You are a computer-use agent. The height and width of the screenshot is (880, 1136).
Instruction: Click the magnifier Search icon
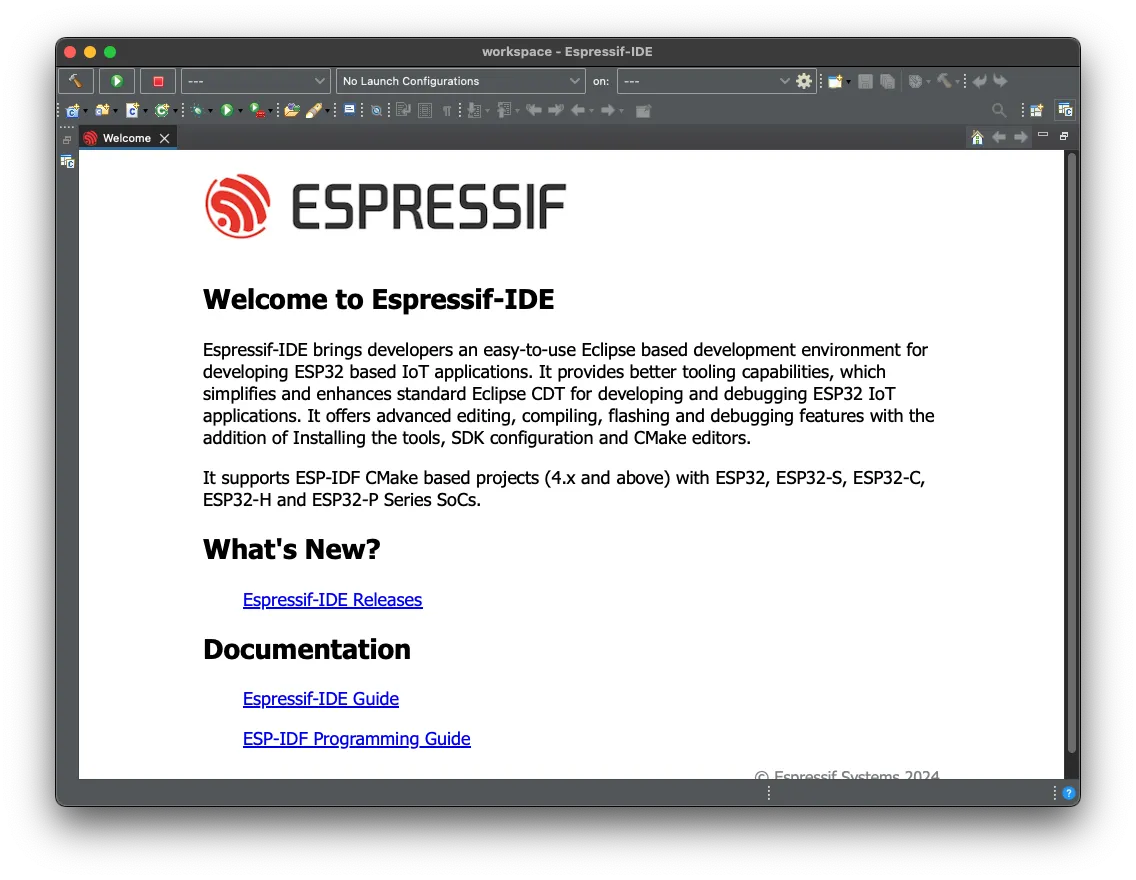point(998,110)
